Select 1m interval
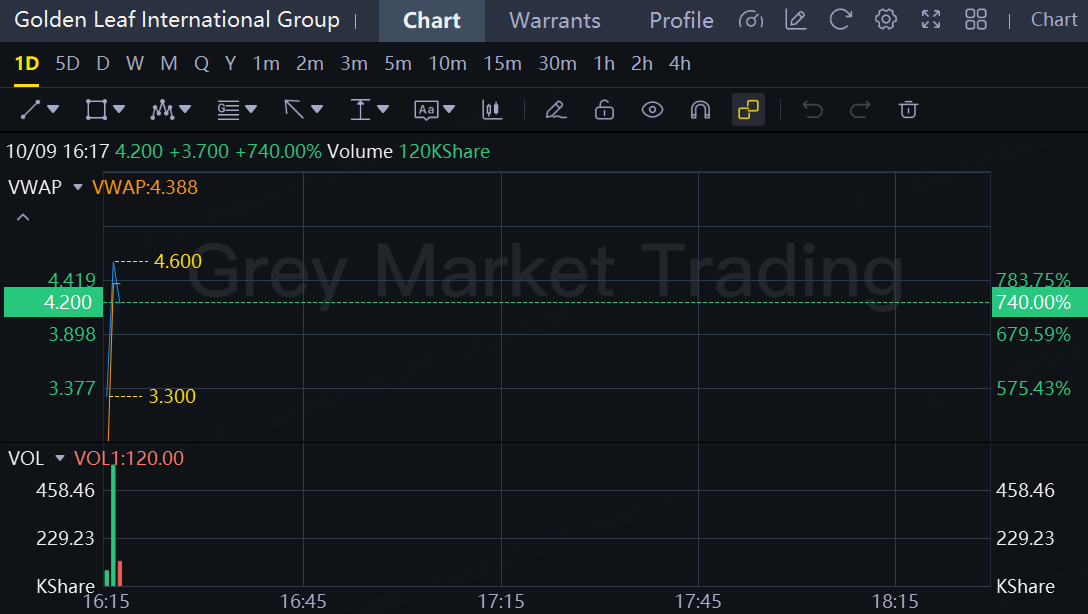Screen dimensions: 1088x614 click(x=266, y=64)
